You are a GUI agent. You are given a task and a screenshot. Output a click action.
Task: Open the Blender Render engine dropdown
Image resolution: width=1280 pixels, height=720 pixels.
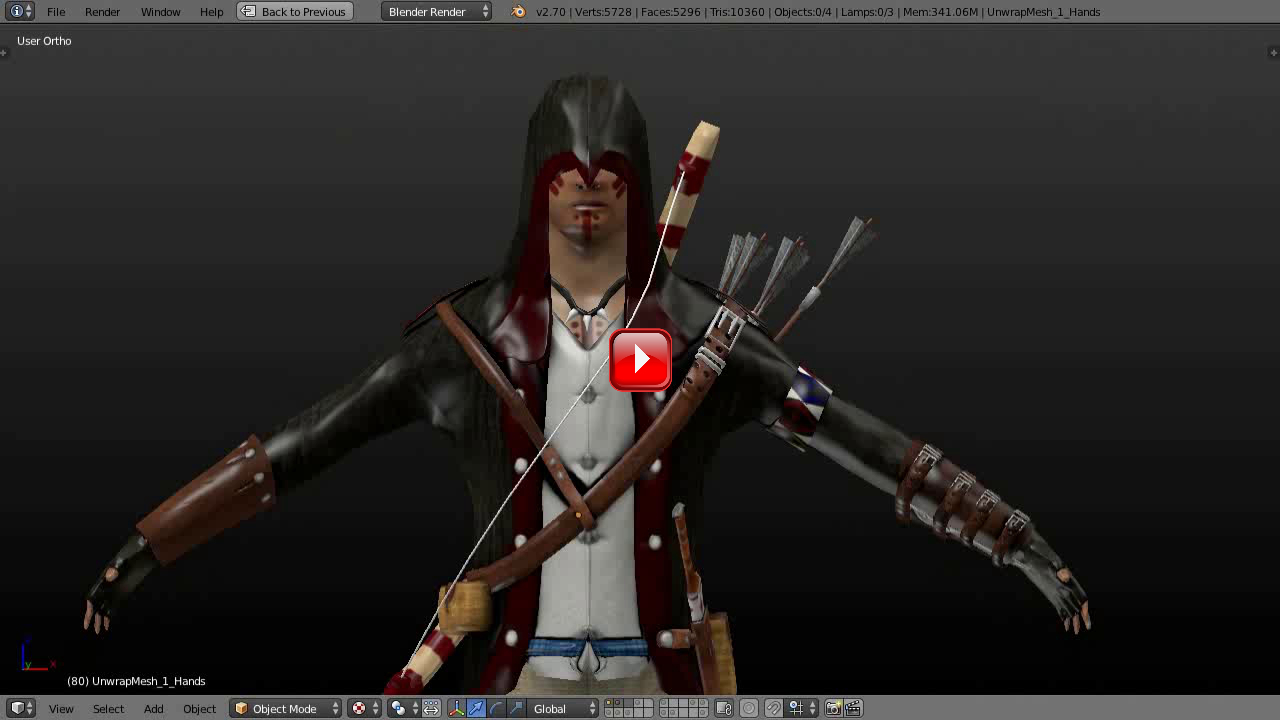437,11
